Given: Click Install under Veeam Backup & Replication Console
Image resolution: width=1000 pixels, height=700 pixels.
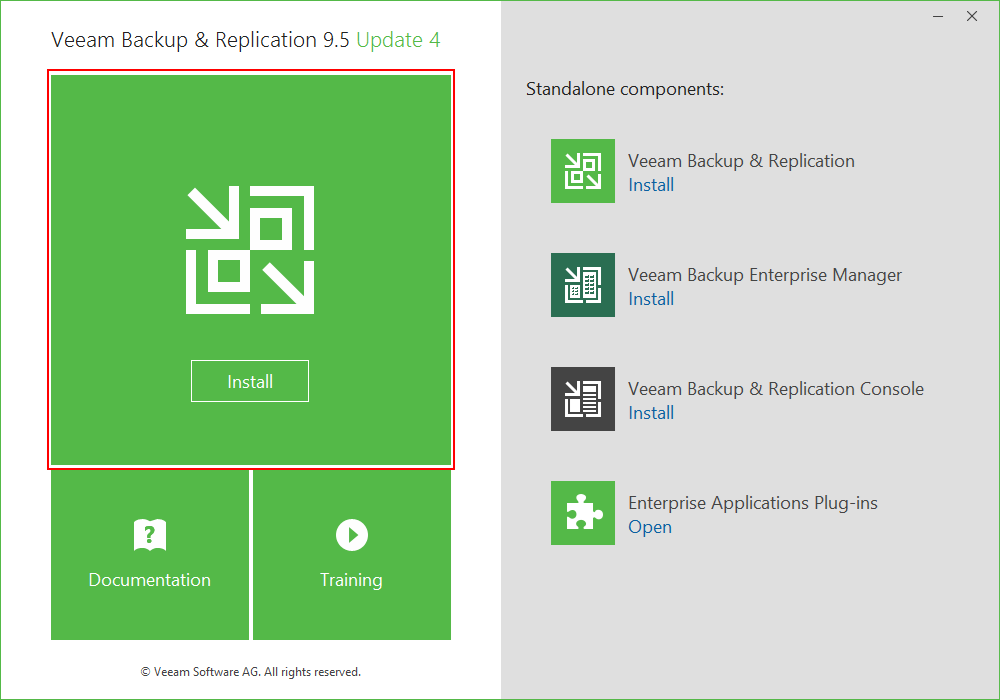Looking at the screenshot, I should tap(651, 413).
